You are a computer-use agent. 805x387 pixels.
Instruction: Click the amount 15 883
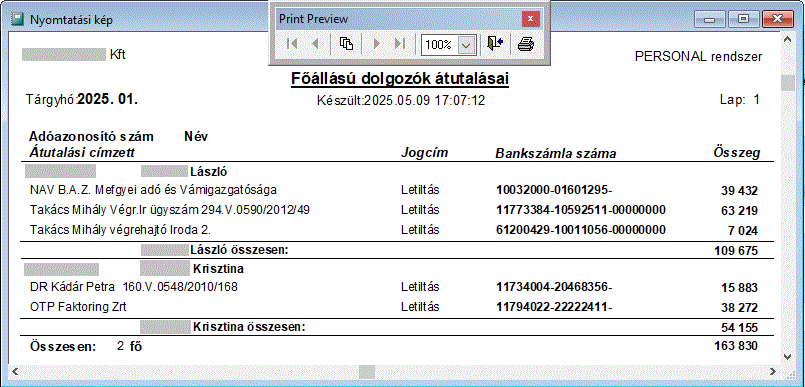(739, 288)
